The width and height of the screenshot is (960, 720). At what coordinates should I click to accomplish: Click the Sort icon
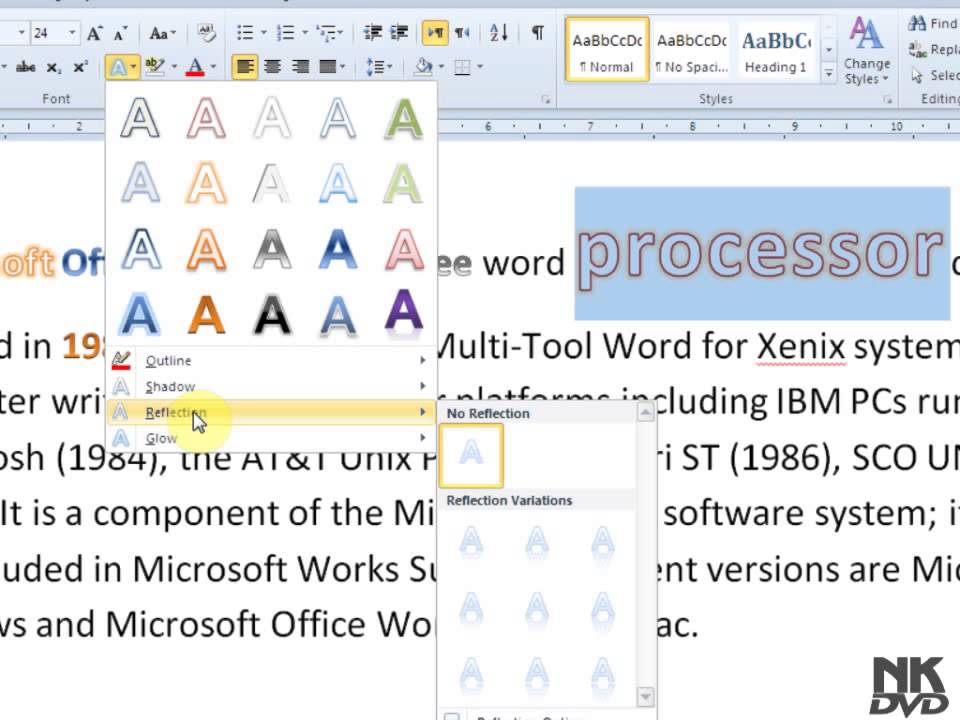coord(499,32)
